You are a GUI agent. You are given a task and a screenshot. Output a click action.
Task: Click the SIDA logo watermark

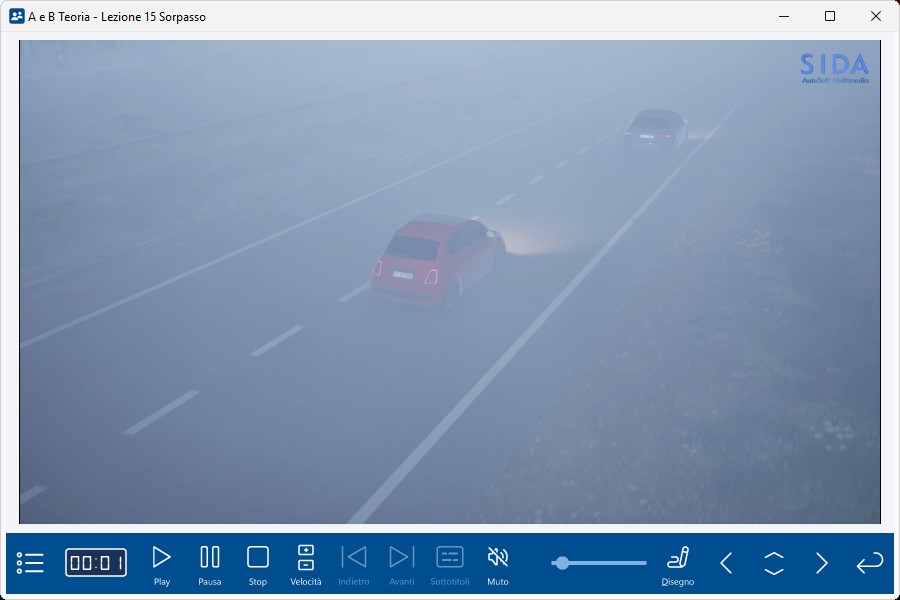[x=834, y=67]
